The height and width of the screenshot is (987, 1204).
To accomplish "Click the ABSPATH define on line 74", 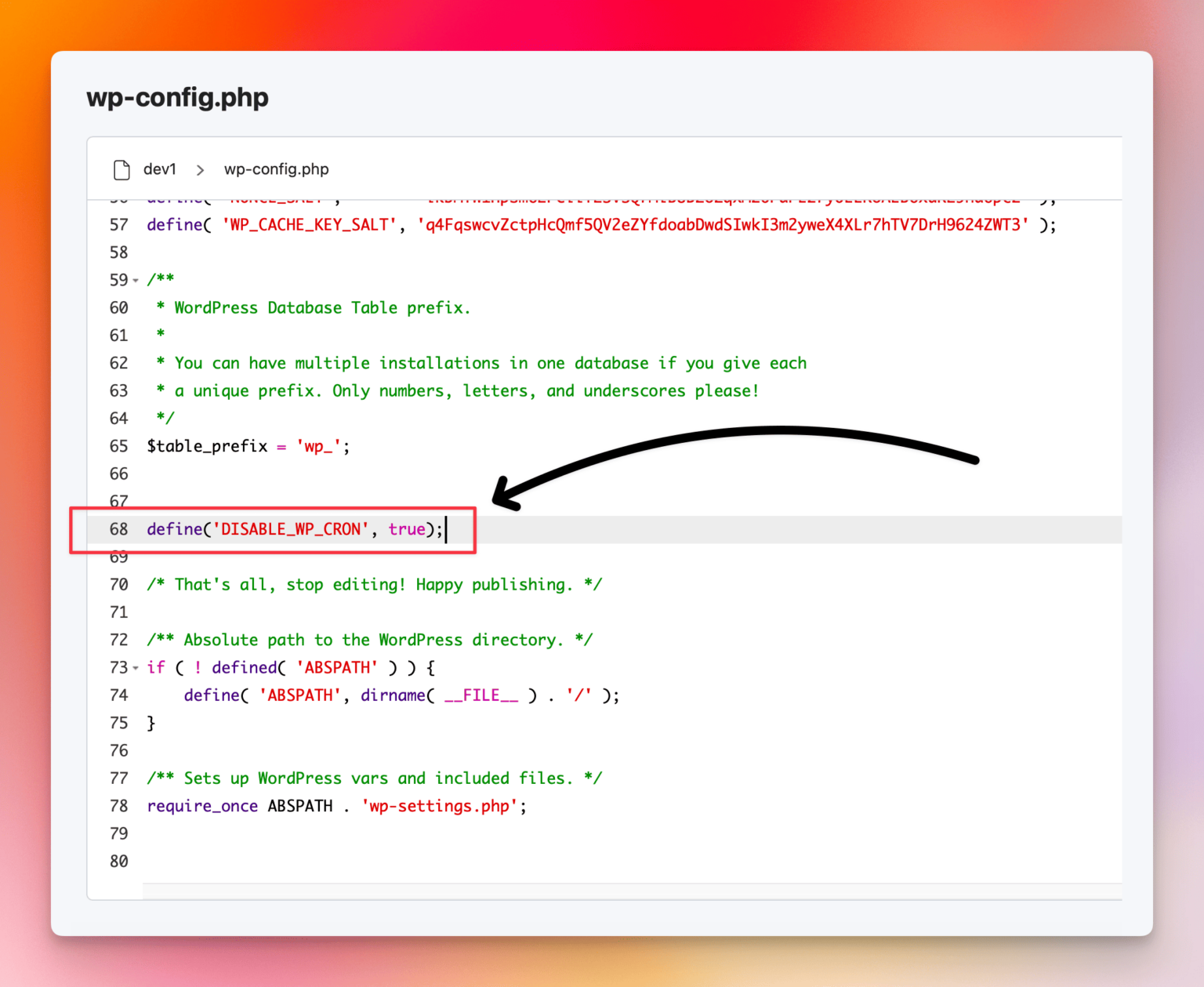I will click(x=300, y=695).
